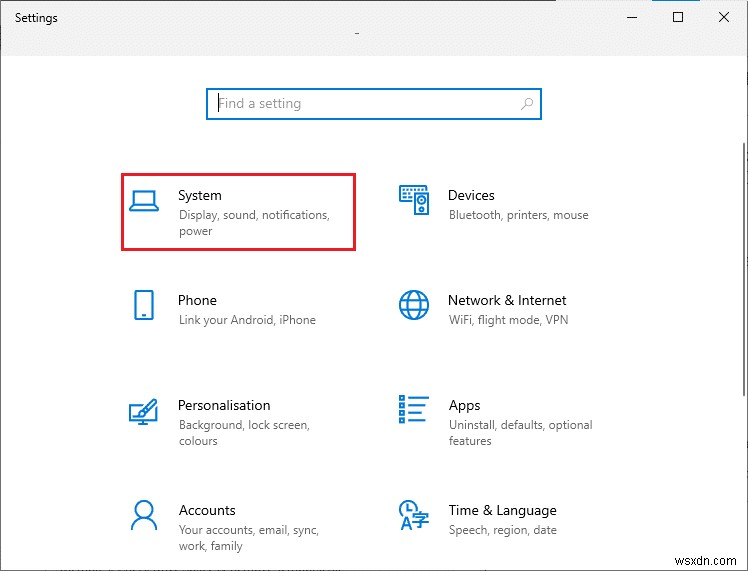Open the Personalisation heading
This screenshot has width=748, height=571.
click(224, 405)
